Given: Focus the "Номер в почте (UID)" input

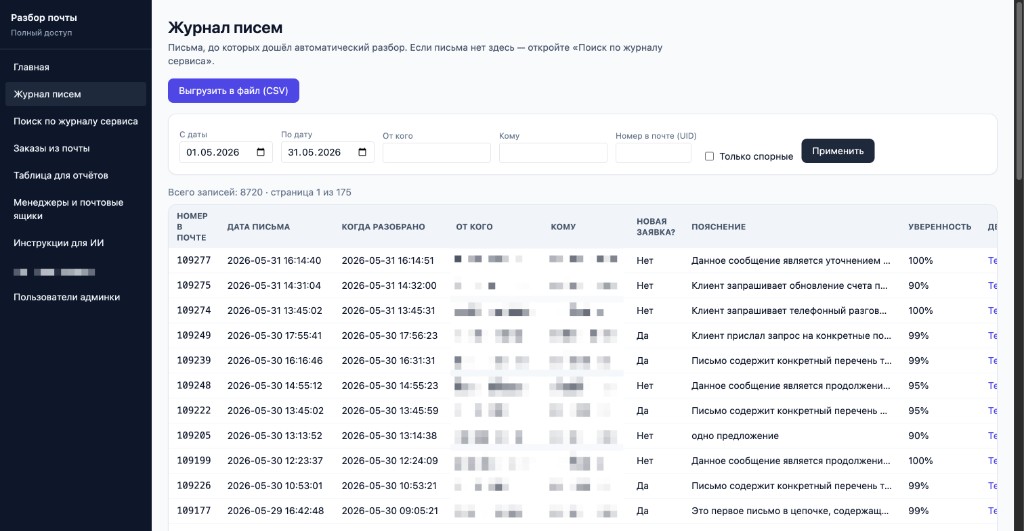Looking at the screenshot, I should point(653,153).
